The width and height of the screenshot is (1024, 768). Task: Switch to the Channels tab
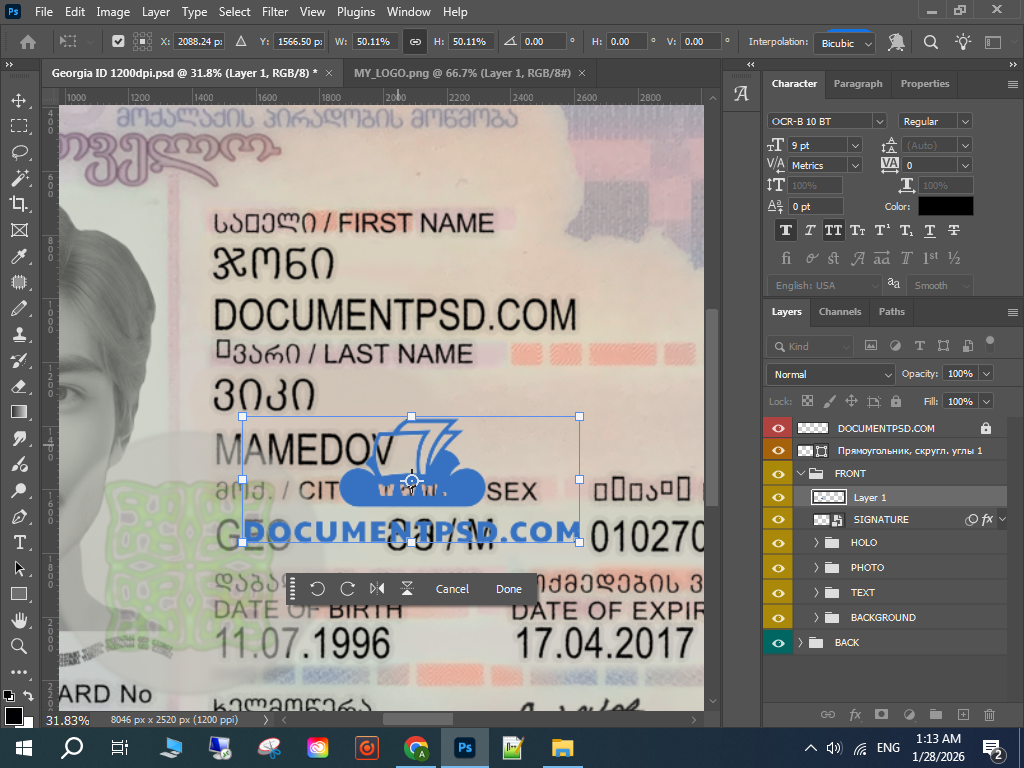pos(840,312)
